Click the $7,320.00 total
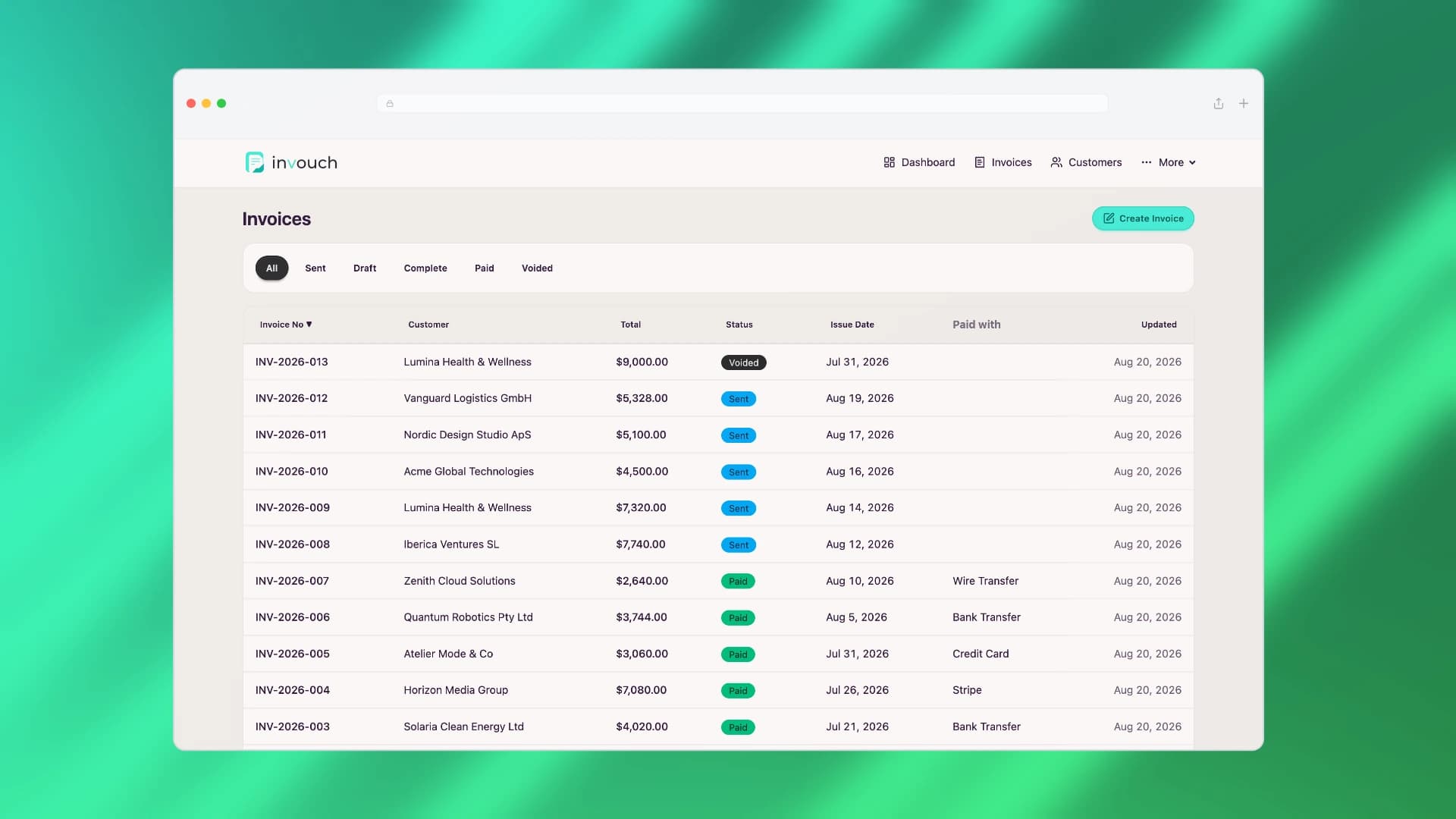Screen dimensions: 1456x819 641,507
